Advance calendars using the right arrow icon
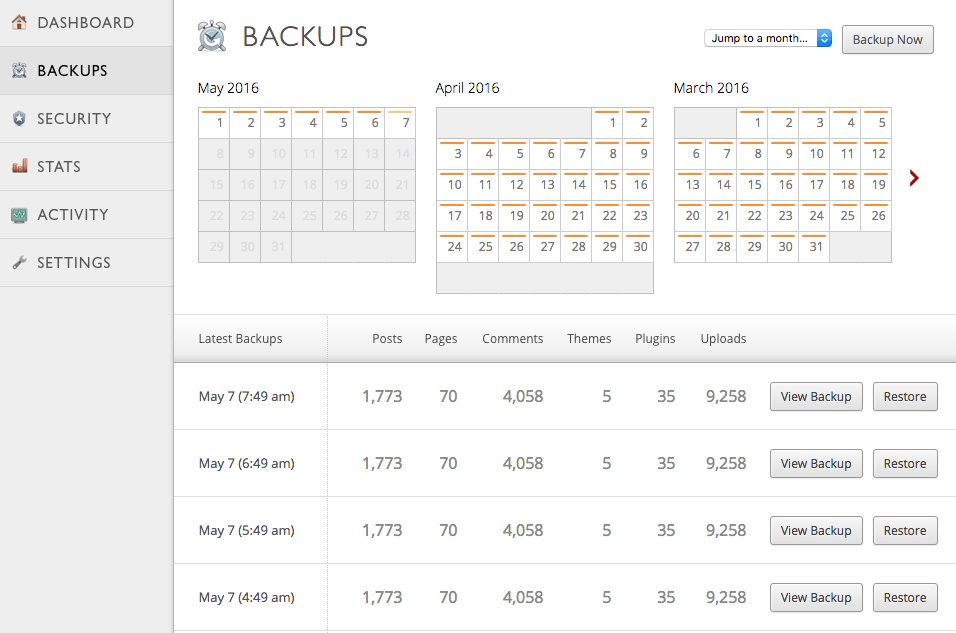 click(913, 177)
